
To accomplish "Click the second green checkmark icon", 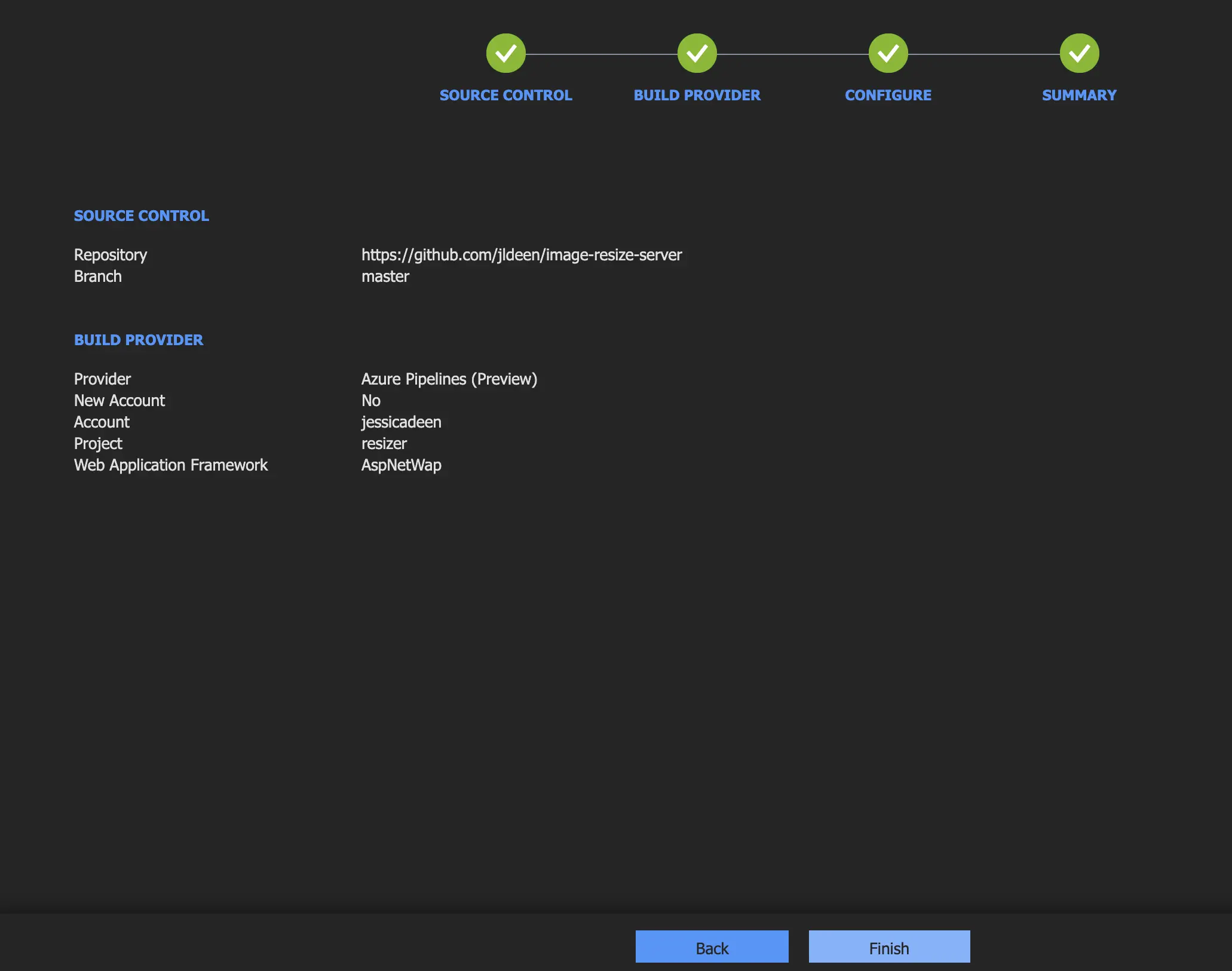I will pos(697,52).
